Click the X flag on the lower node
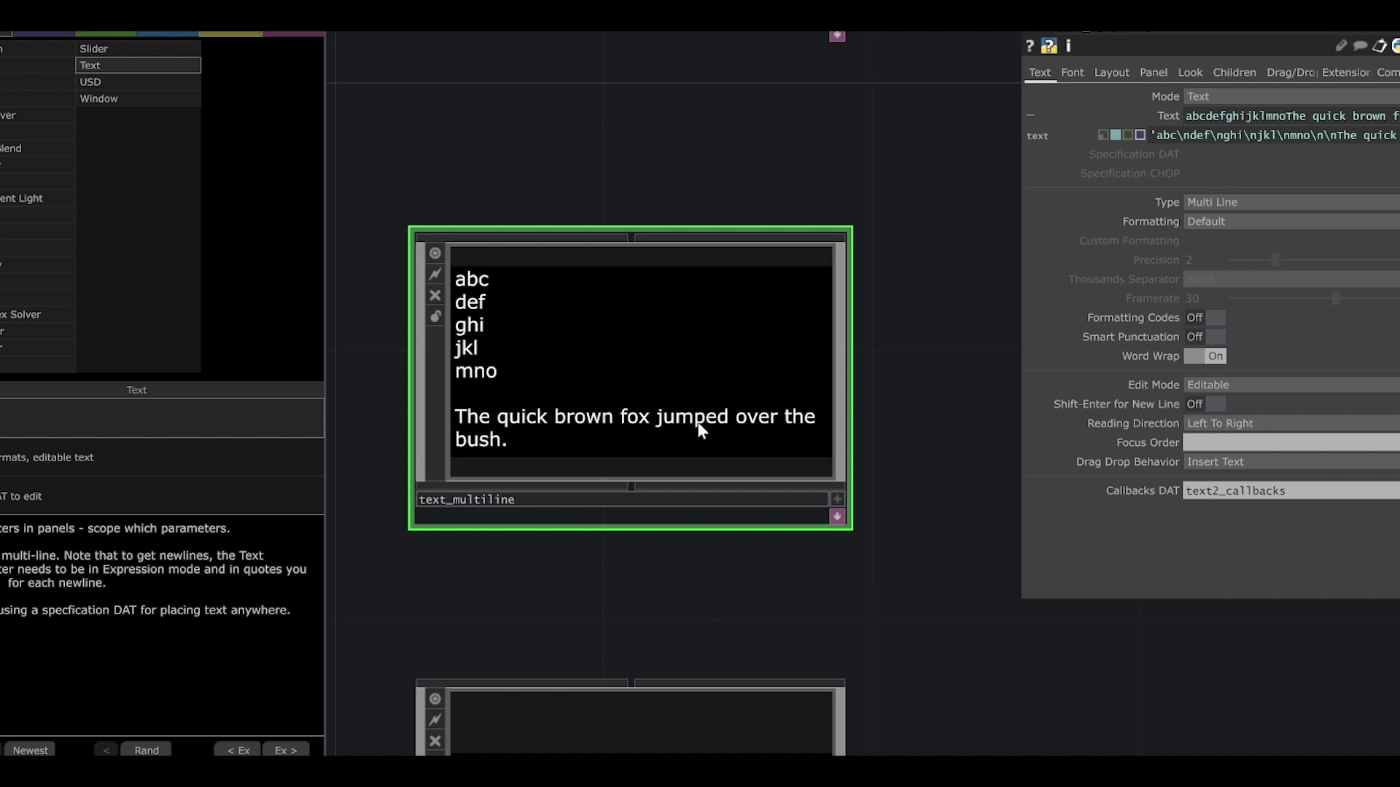Screen dimensions: 1400x787 click(435, 741)
